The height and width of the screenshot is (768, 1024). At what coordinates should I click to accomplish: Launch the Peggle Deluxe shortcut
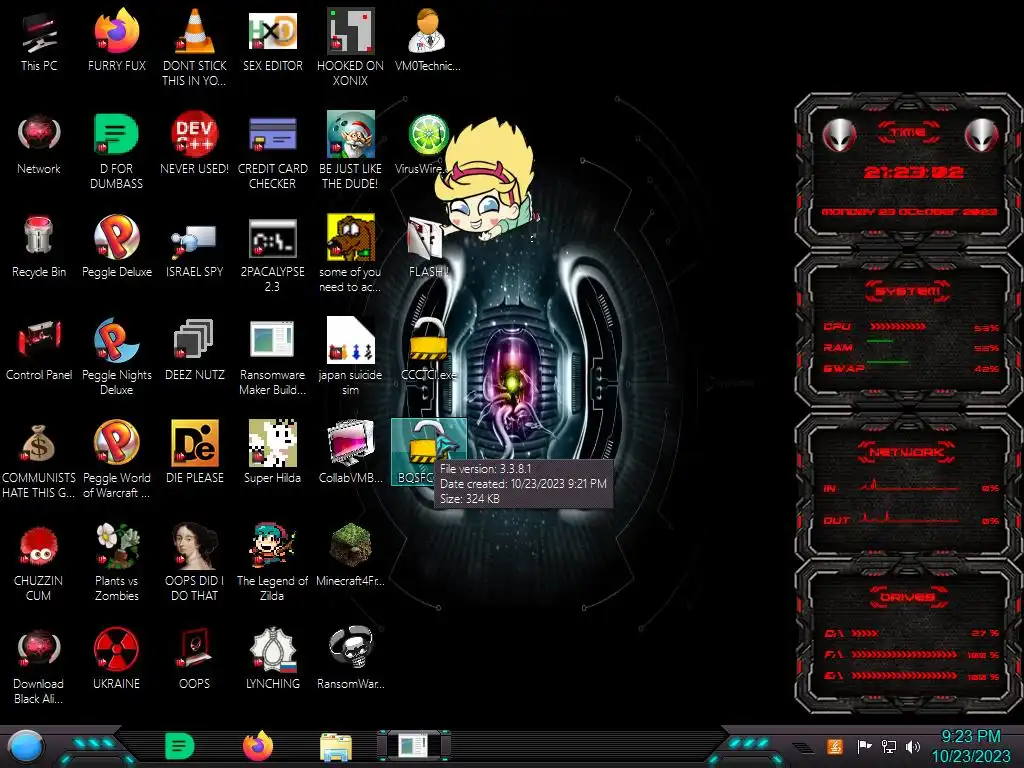(116, 247)
